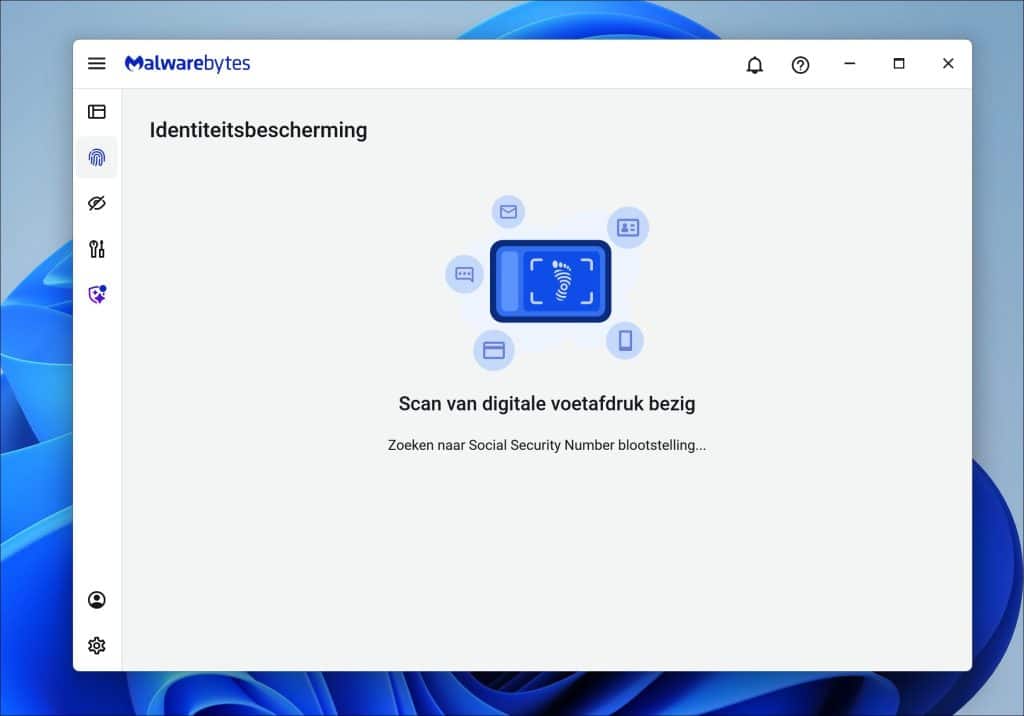Click the Malwarebytes logo
The image size is (1024, 716).
tap(186, 63)
